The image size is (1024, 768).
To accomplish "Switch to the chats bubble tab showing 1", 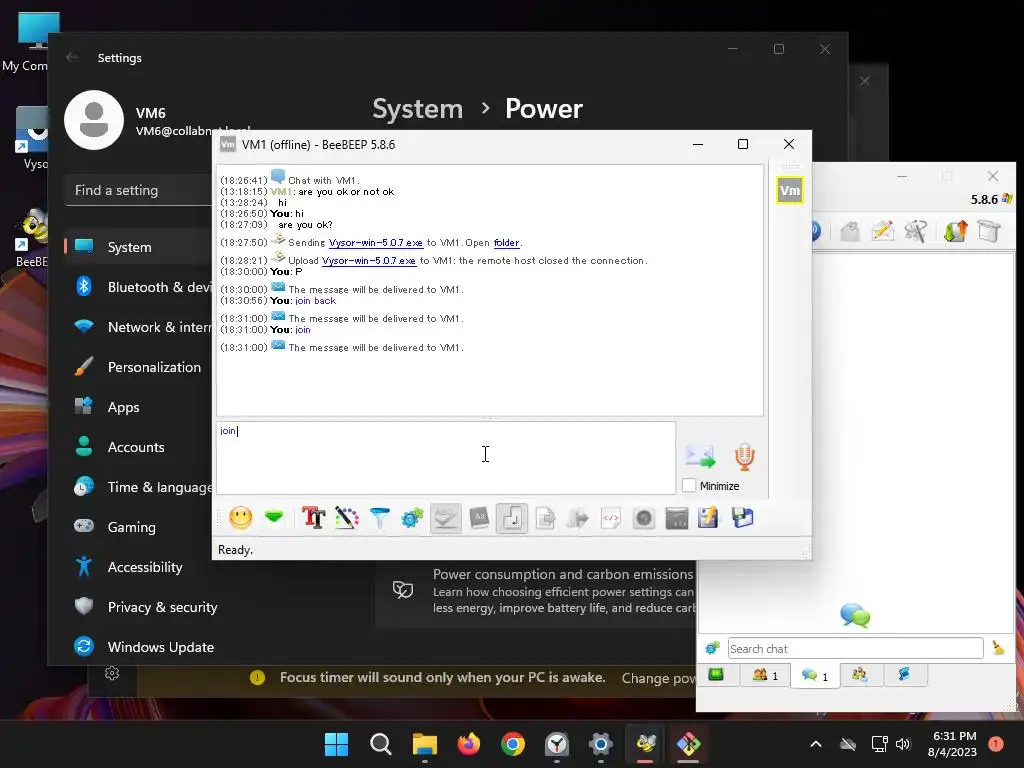I will (x=814, y=675).
